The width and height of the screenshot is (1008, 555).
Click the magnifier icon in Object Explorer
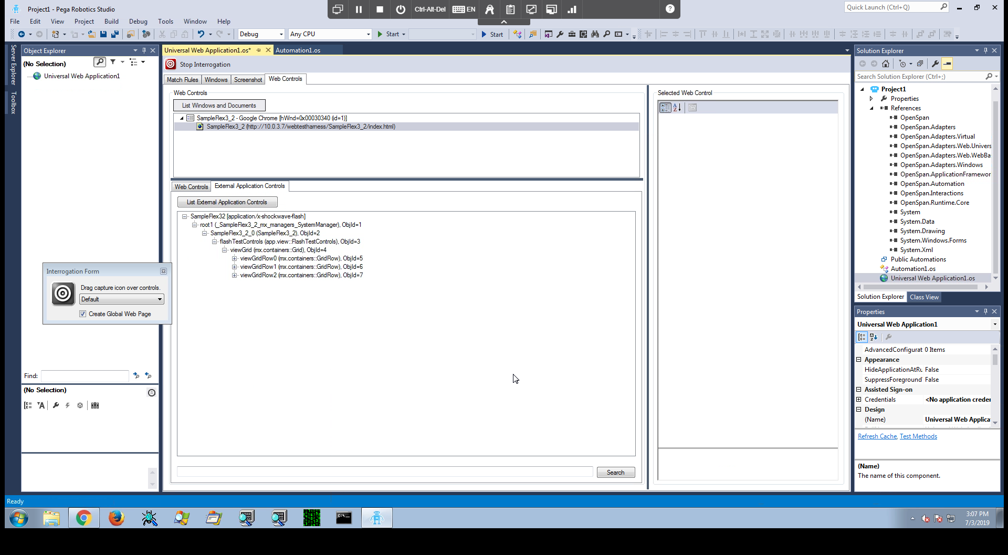[x=99, y=62]
